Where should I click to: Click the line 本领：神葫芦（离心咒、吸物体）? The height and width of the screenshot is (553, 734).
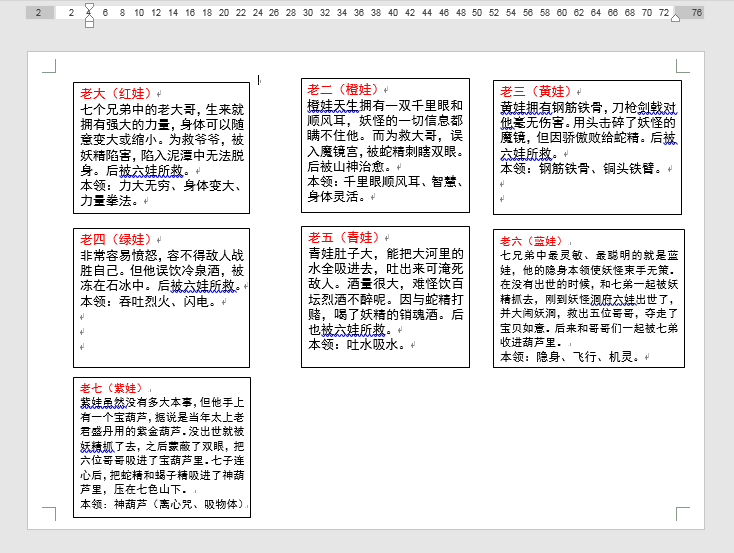pos(162,504)
